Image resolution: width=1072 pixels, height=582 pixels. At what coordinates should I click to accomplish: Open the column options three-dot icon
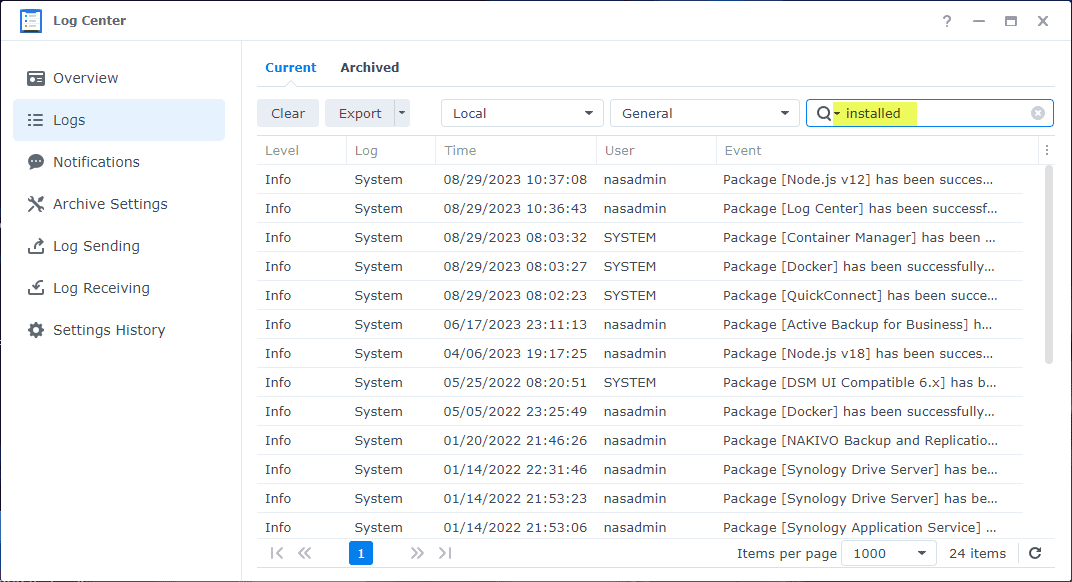click(1046, 151)
